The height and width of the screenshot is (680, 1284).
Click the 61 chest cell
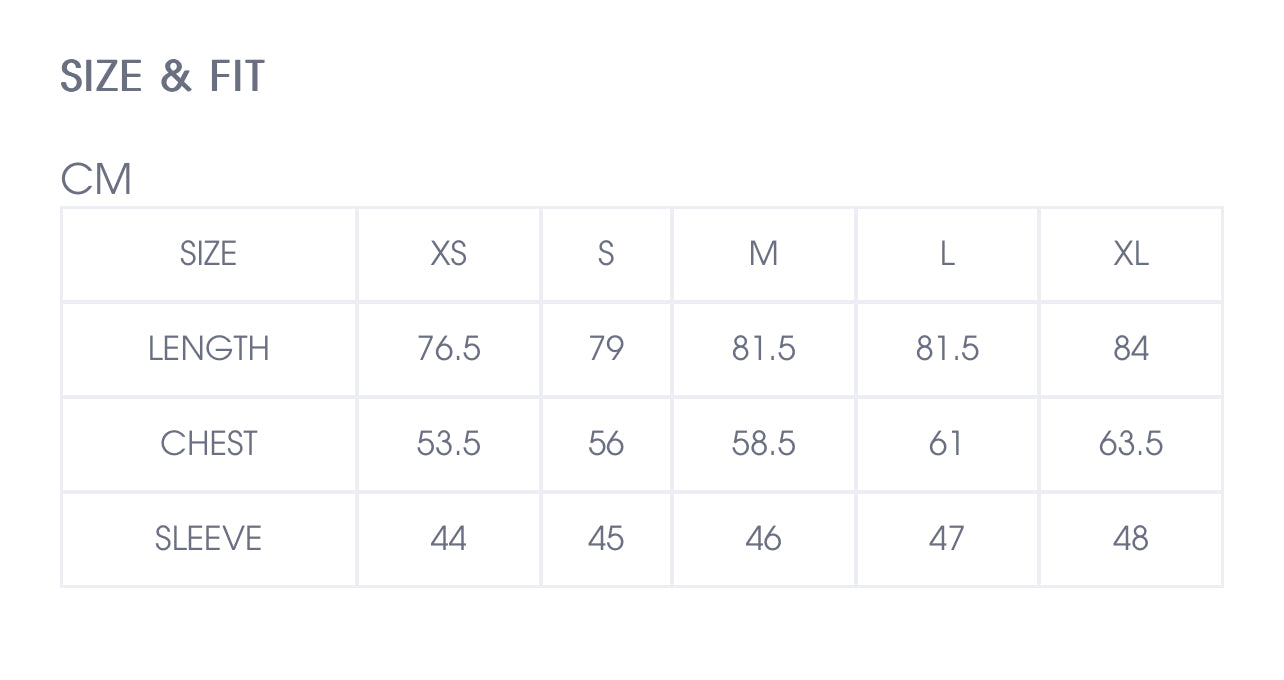coord(947,444)
